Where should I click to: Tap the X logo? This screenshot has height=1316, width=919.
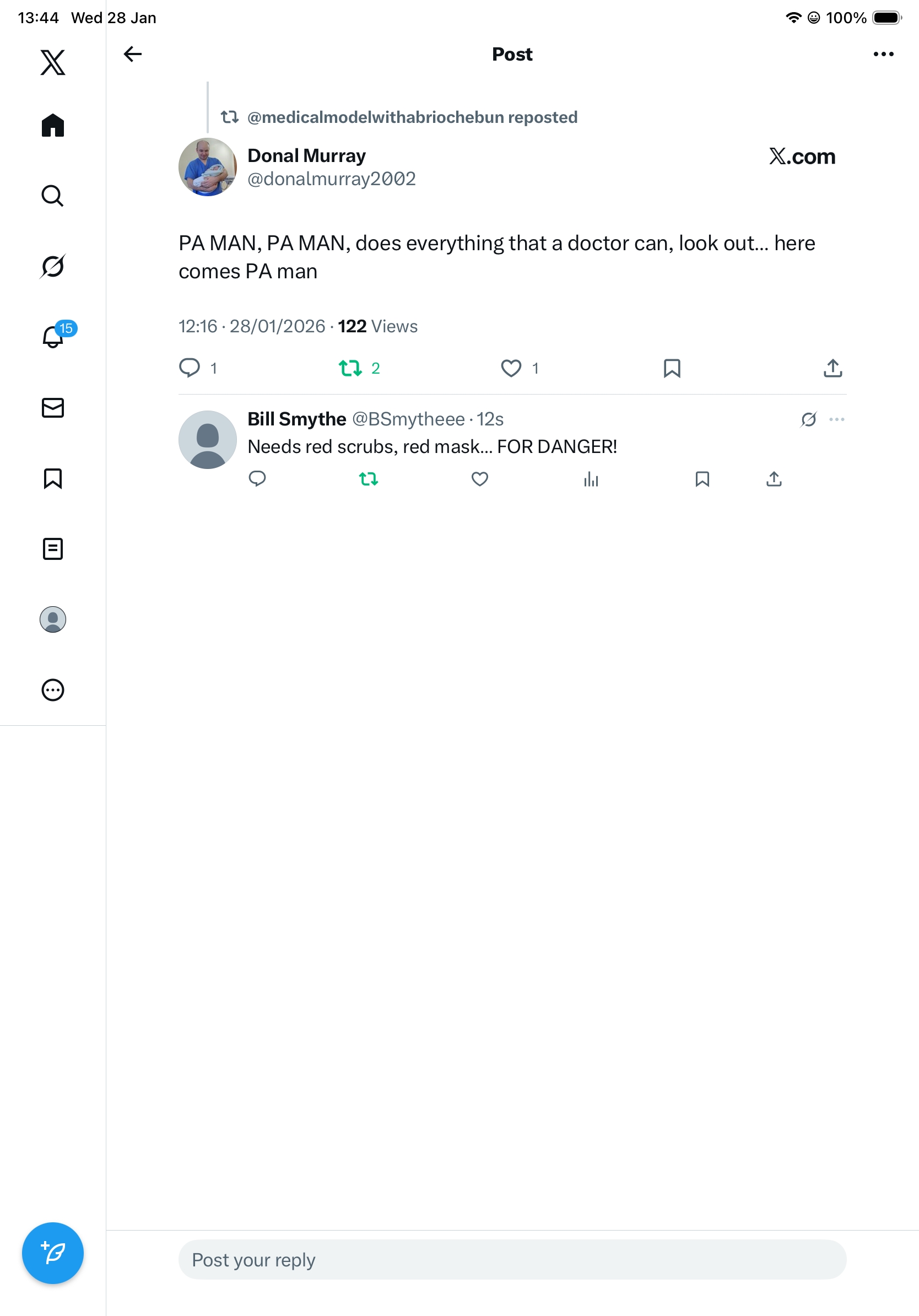[x=53, y=62]
